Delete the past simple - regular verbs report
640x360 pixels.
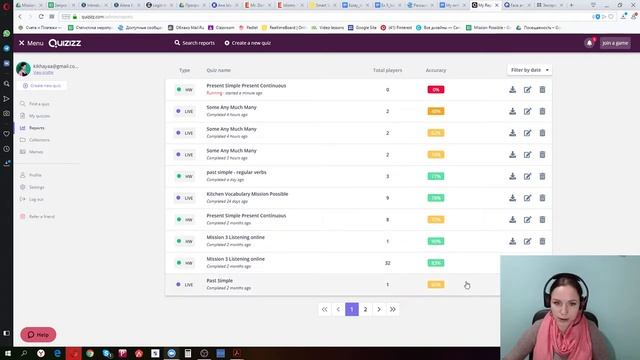(x=542, y=176)
